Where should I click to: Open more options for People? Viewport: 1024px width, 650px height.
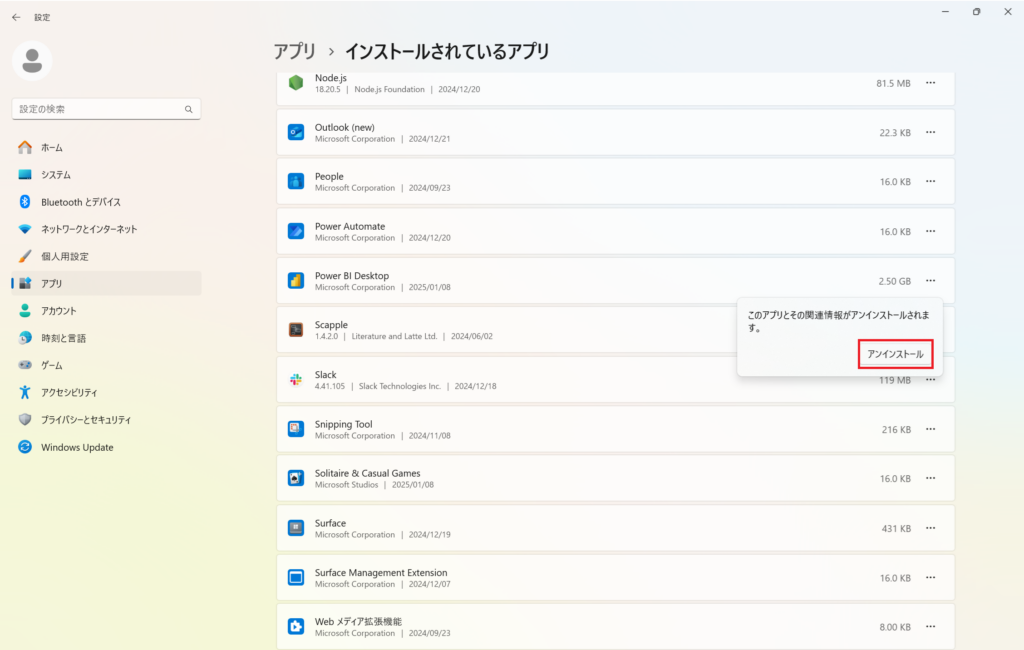[931, 182]
